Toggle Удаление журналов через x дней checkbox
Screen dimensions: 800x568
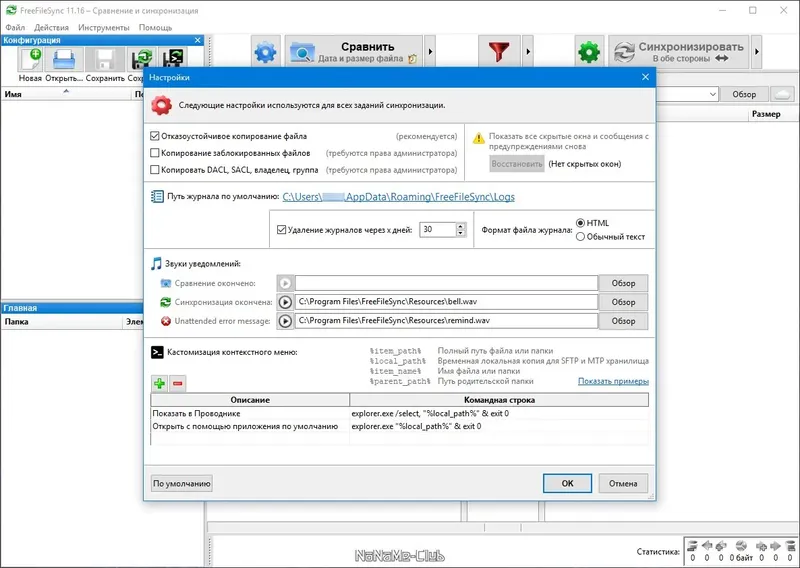[281, 230]
